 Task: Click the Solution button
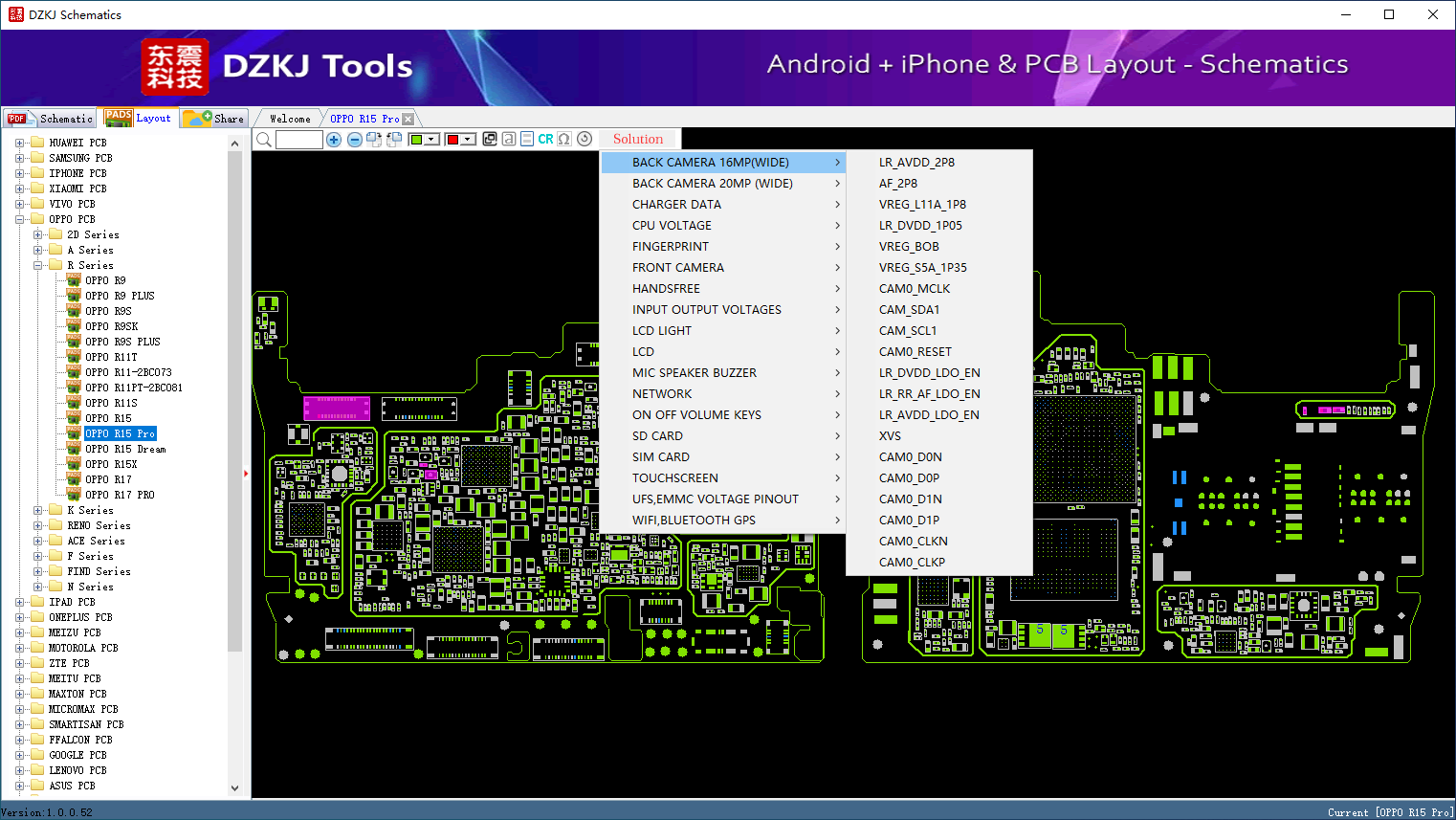(x=638, y=139)
